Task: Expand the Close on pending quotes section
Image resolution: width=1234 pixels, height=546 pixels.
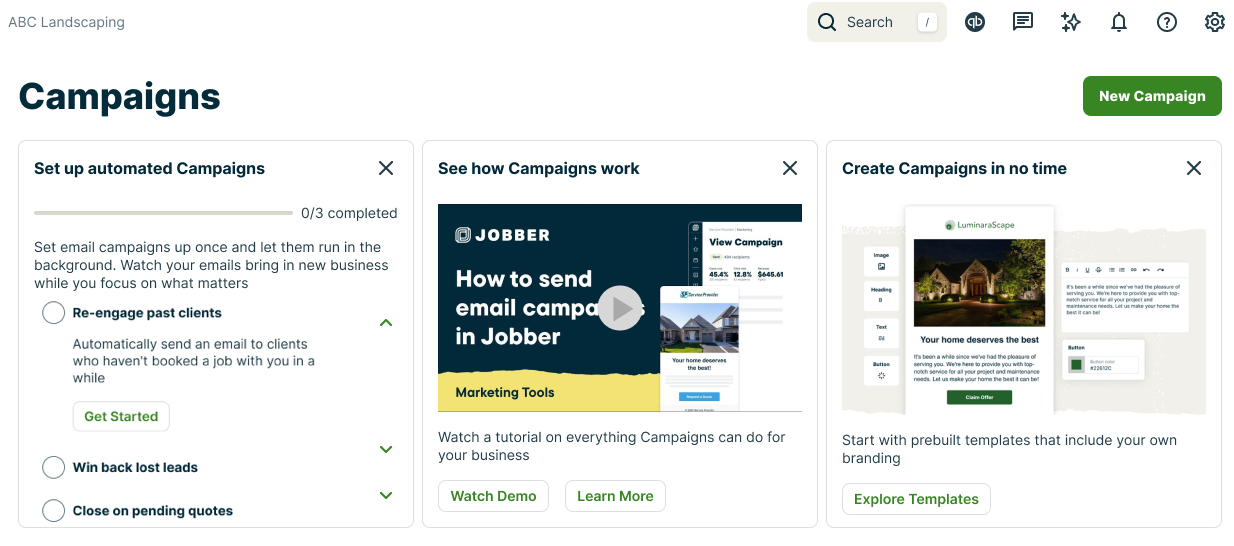Action: [386, 495]
